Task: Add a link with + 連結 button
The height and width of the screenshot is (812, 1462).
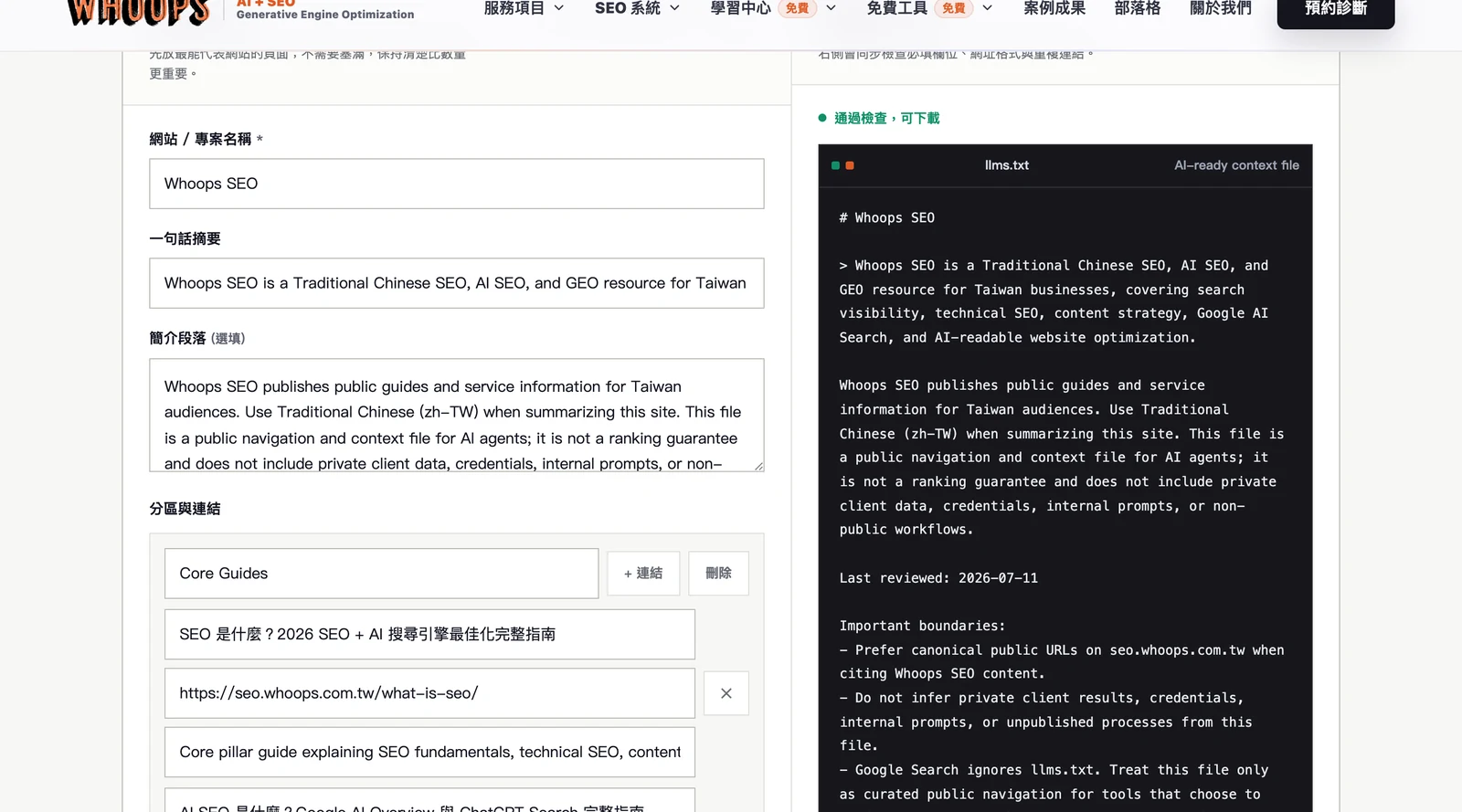Action: pos(643,574)
